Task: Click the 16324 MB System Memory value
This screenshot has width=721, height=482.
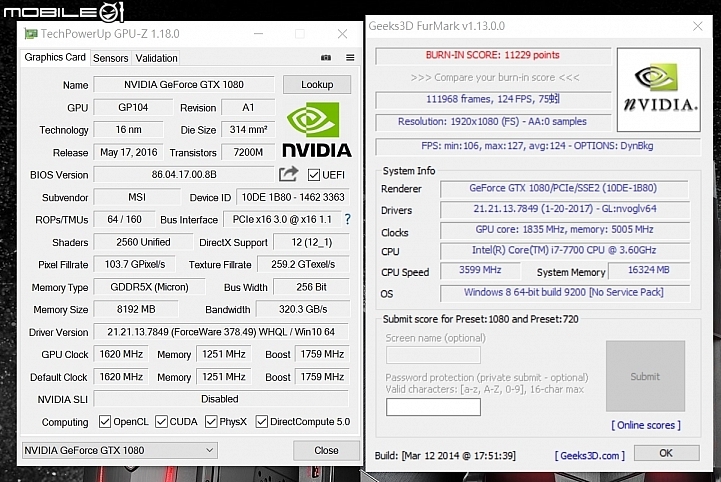Action: [x=649, y=270]
